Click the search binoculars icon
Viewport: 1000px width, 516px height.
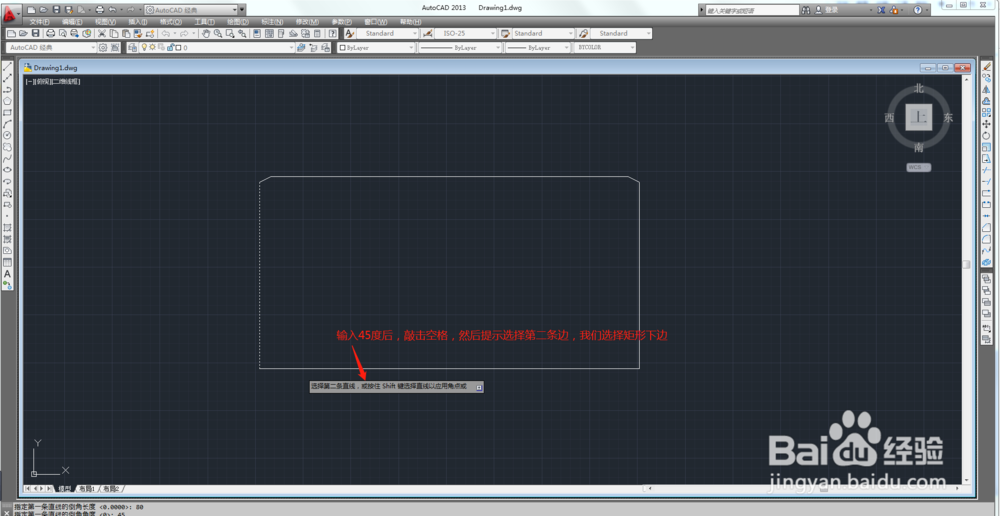pyautogui.click(x=805, y=10)
